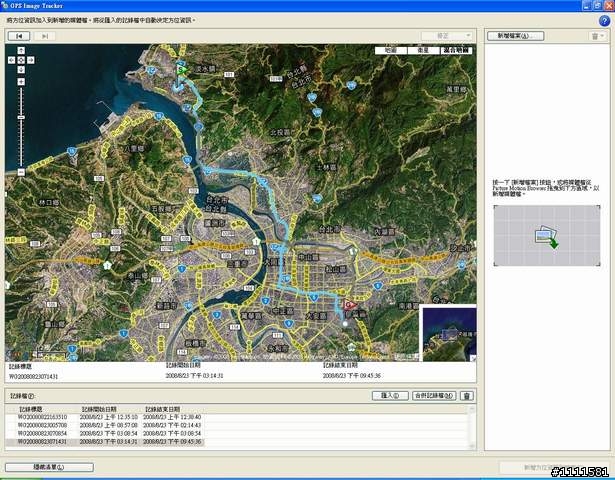Pan the map down
Viewport: 615px width, 480px height.
21,70
